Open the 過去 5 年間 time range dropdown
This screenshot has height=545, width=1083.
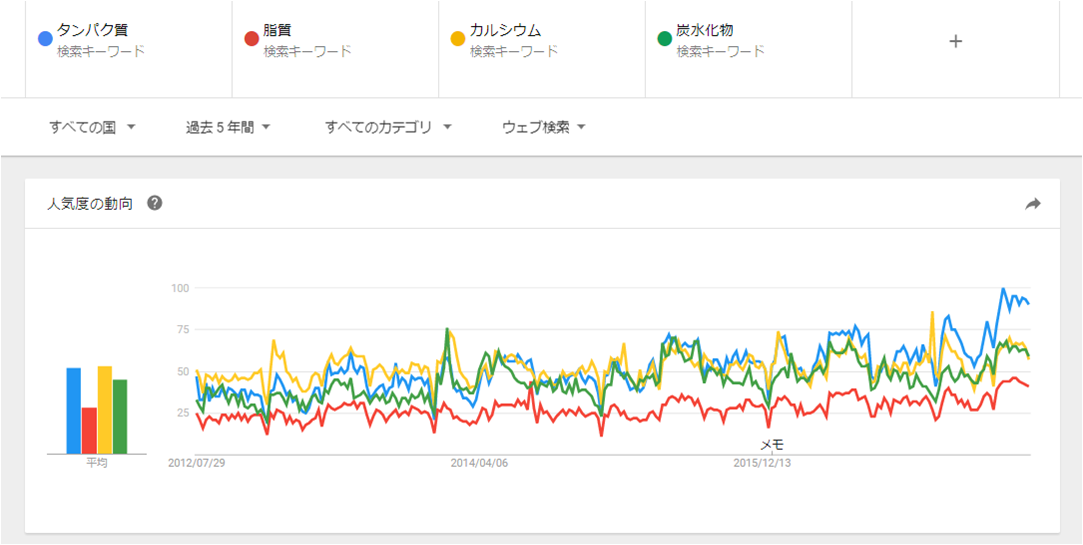228,127
